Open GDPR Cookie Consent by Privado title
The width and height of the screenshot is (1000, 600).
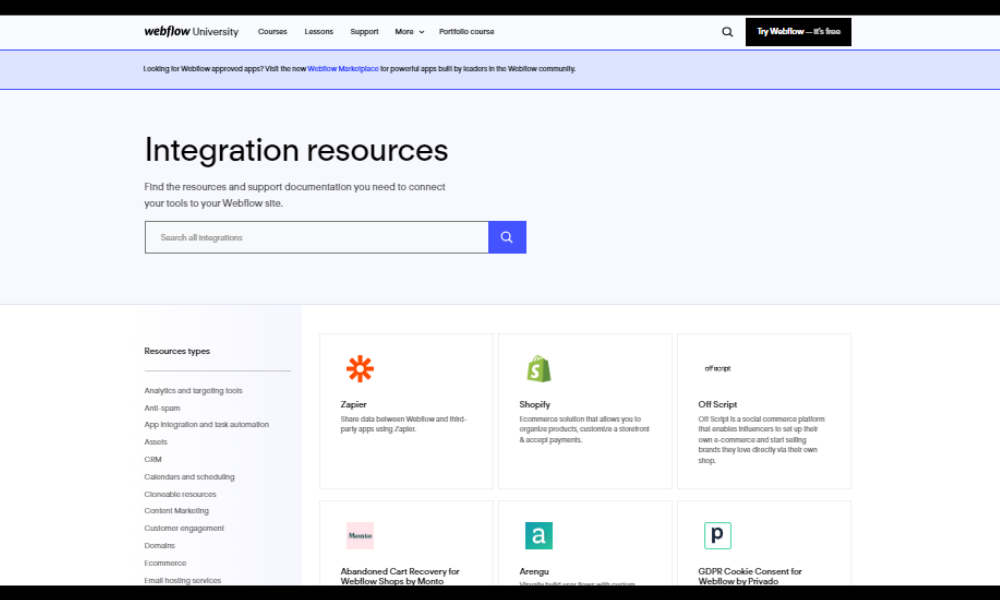coord(750,576)
